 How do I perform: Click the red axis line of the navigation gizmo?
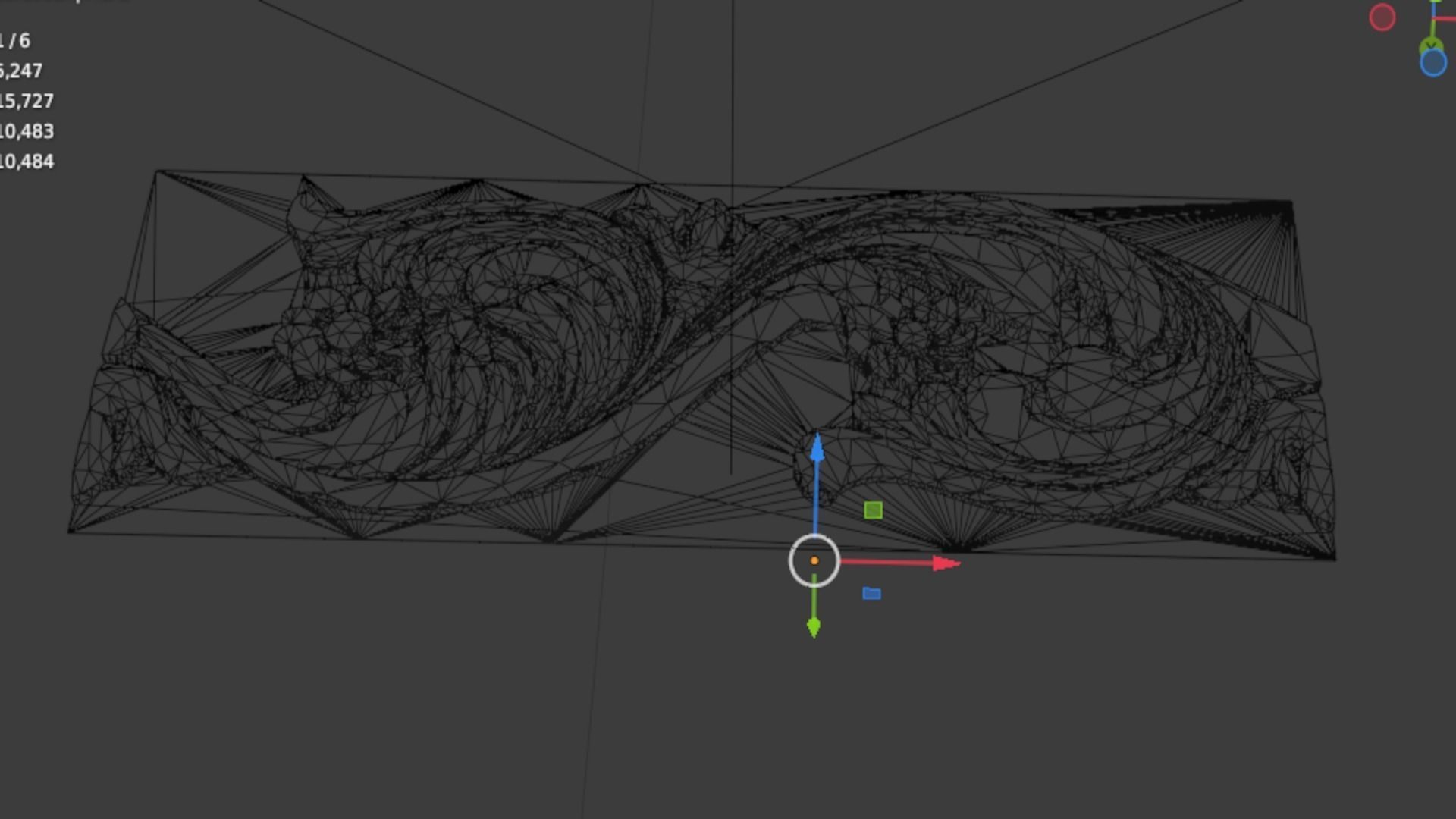(x=1447, y=19)
